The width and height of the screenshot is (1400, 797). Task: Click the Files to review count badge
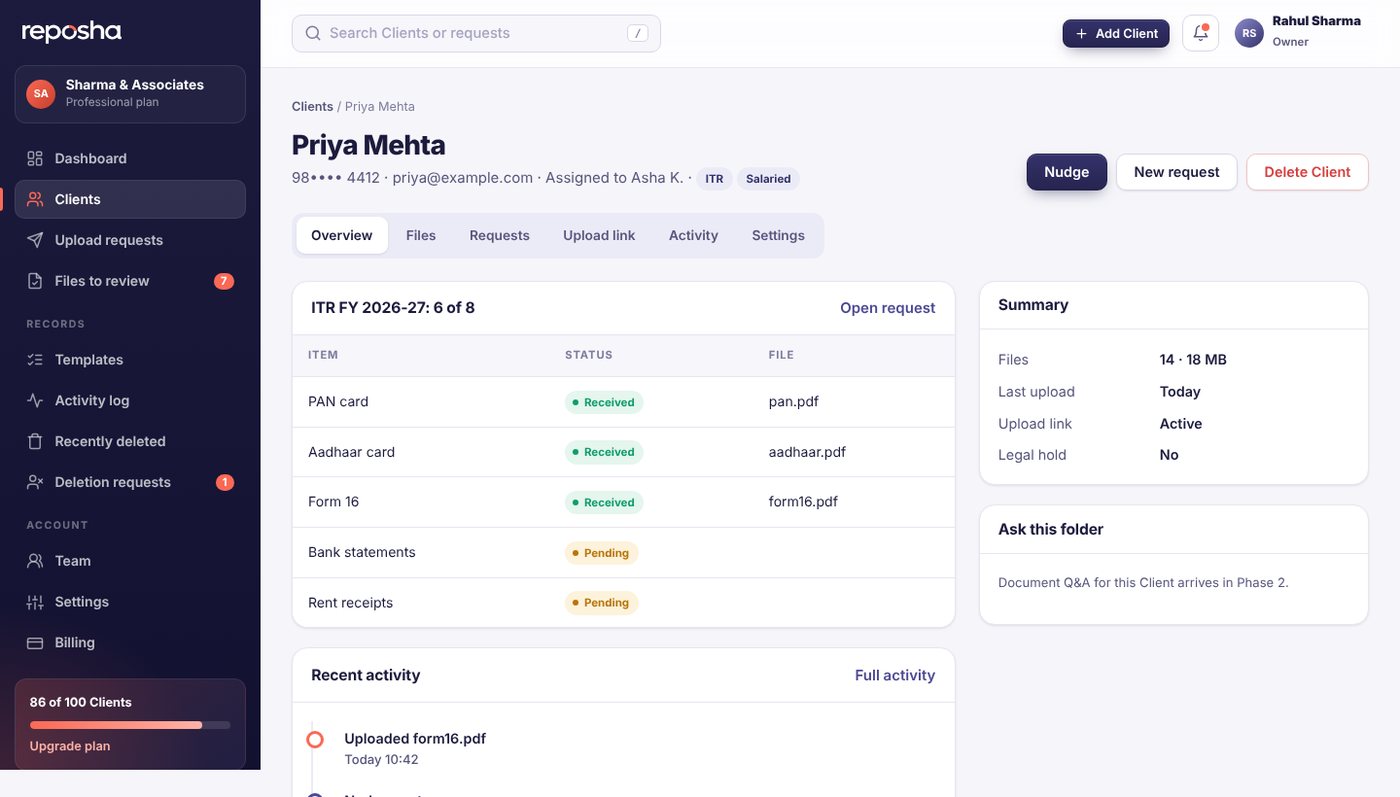224,281
